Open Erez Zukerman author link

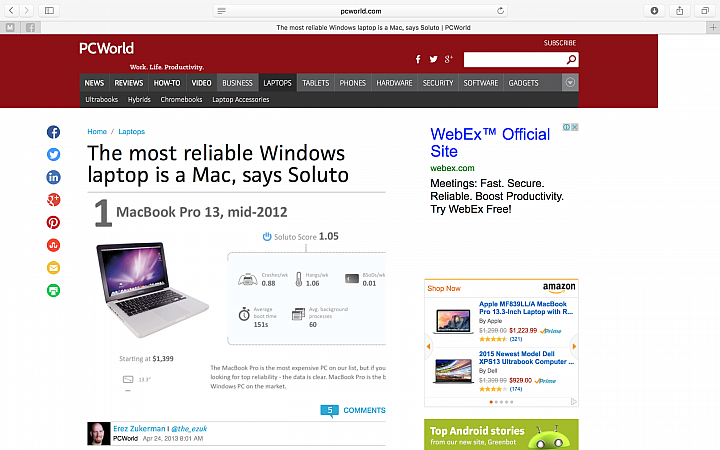tap(139, 428)
